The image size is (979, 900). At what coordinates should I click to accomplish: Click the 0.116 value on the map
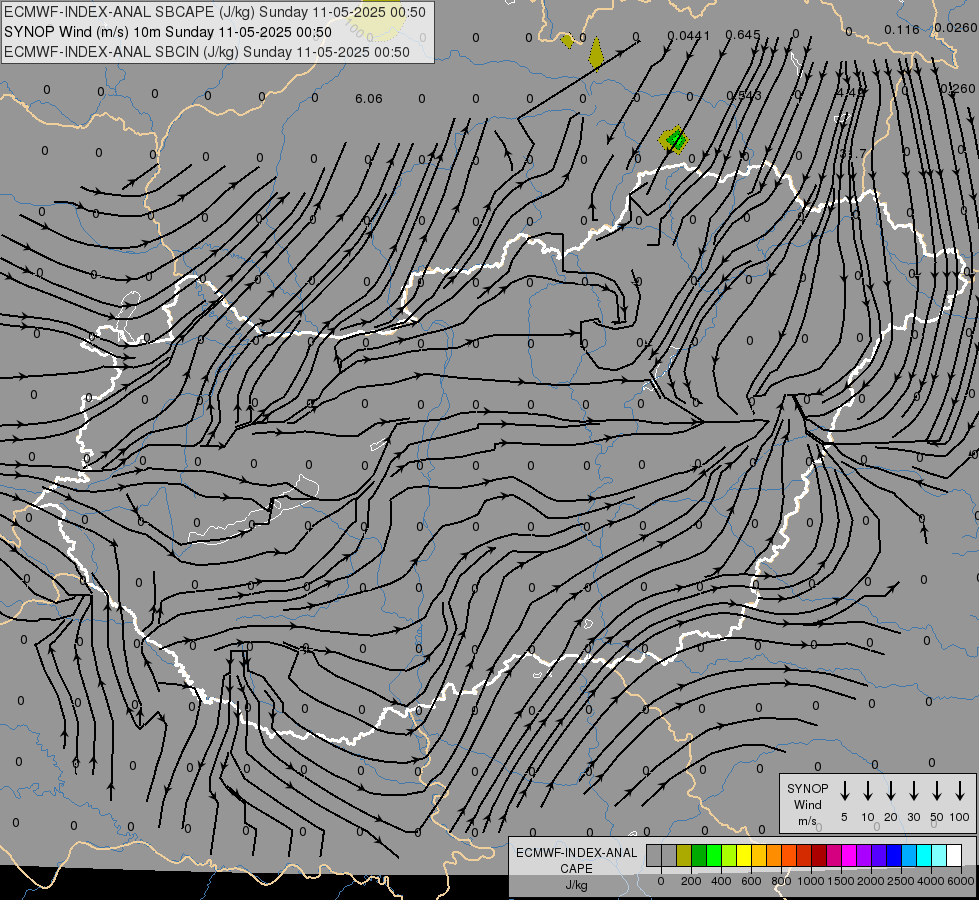[902, 29]
